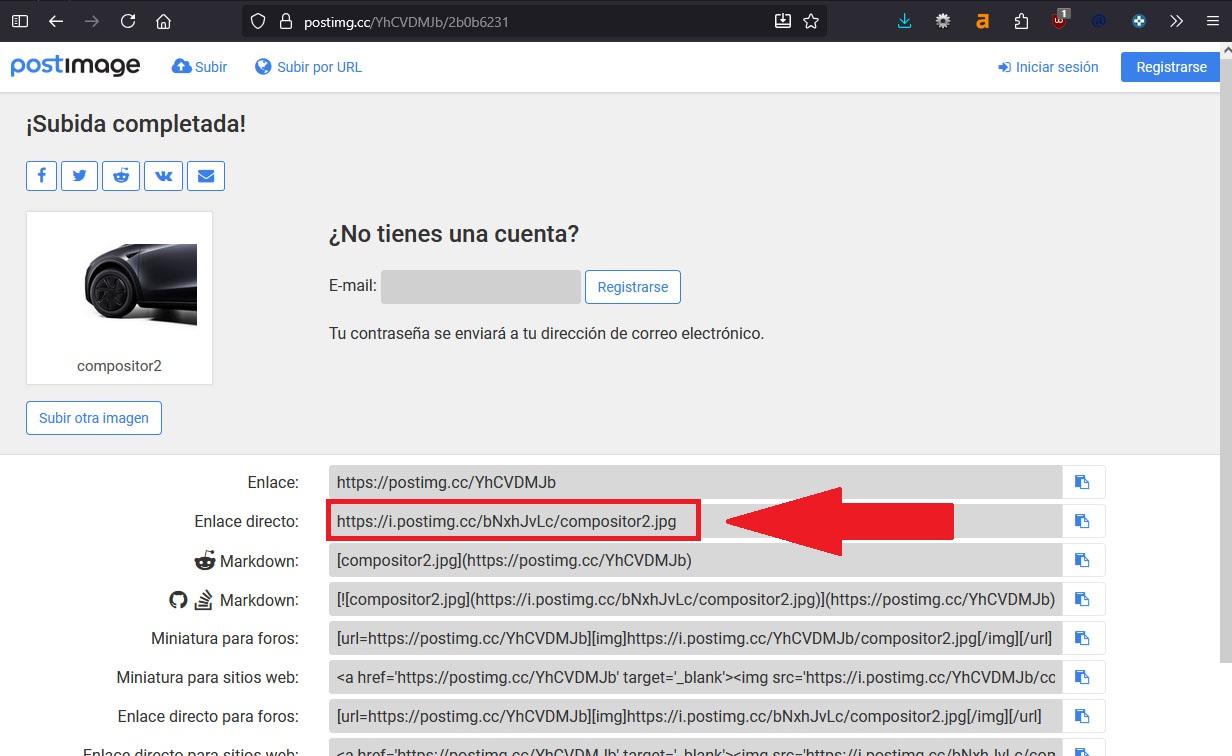Open Subir in the top navigation
1232x756 pixels.
coord(200,67)
